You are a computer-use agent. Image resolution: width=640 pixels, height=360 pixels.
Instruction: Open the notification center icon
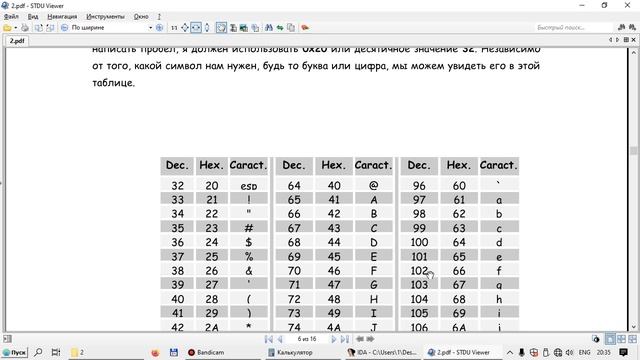coord(623,352)
